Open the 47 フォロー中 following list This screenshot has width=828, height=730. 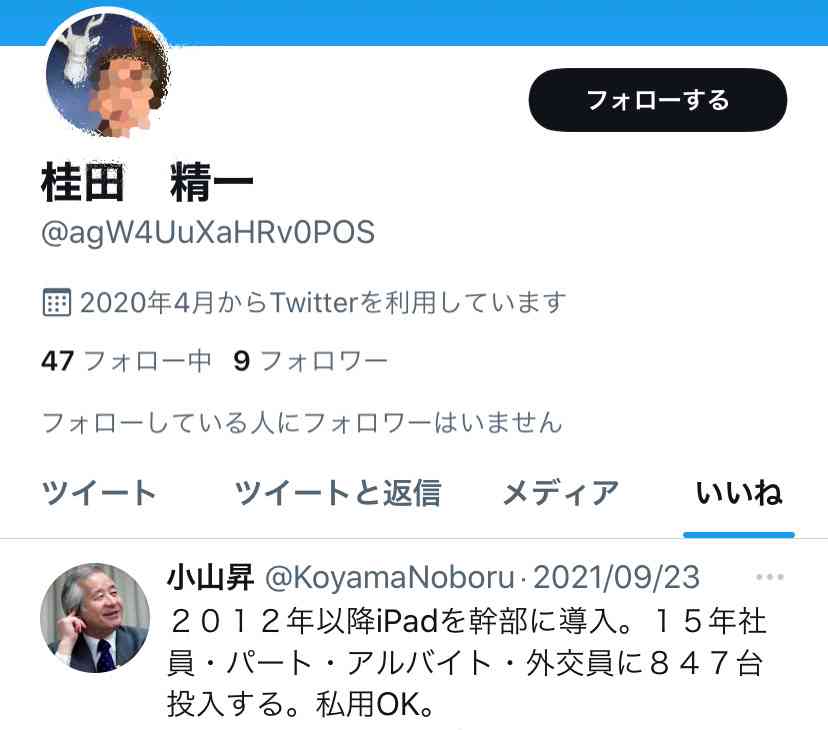tap(126, 361)
